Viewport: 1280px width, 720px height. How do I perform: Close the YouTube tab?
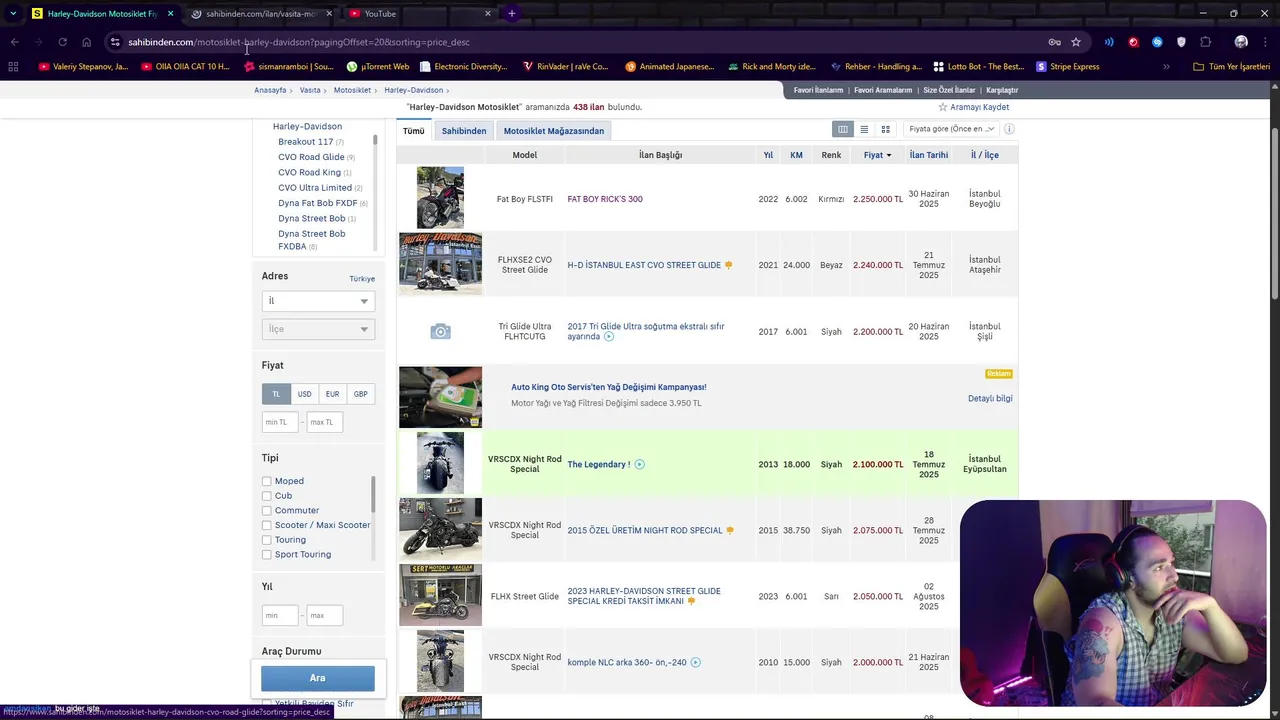click(x=488, y=13)
